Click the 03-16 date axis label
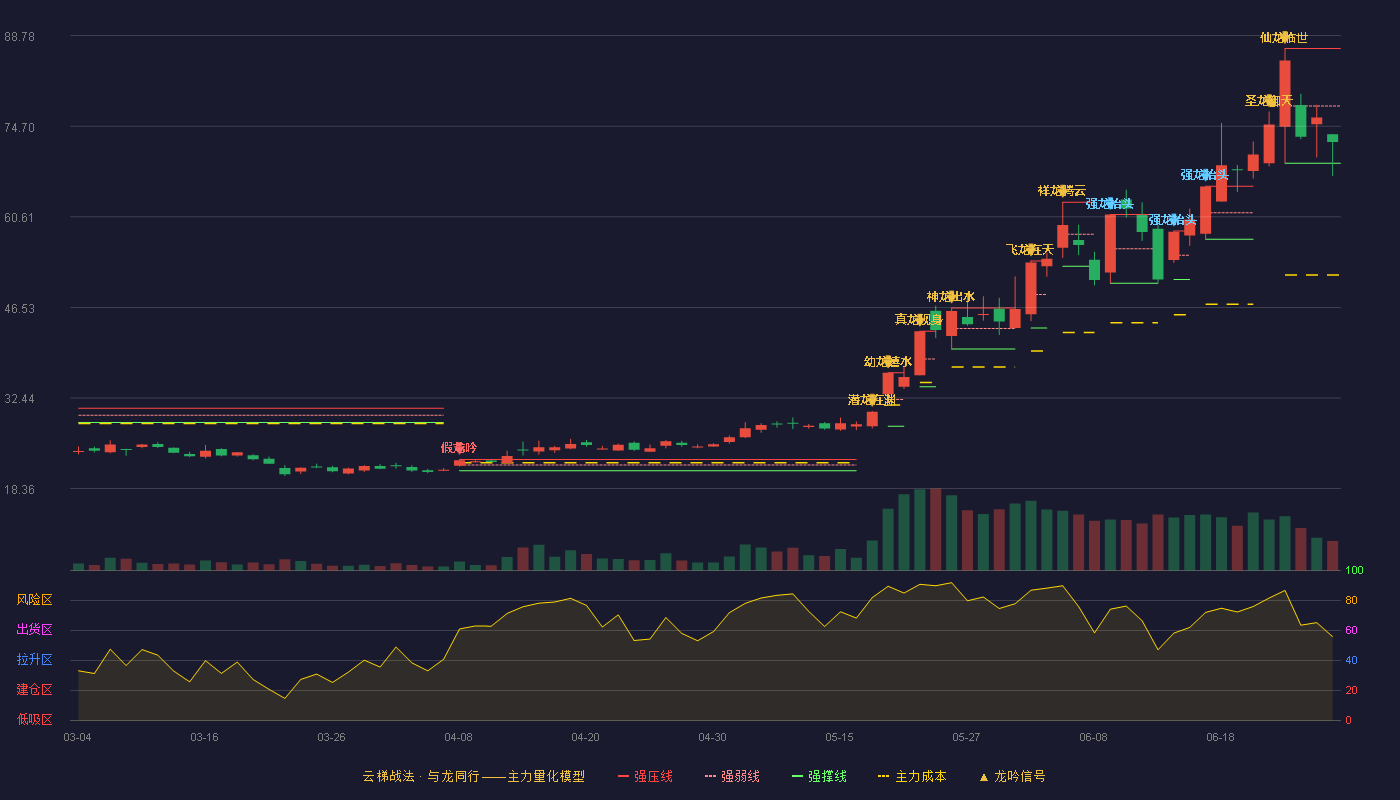1400x800 pixels. pos(204,737)
